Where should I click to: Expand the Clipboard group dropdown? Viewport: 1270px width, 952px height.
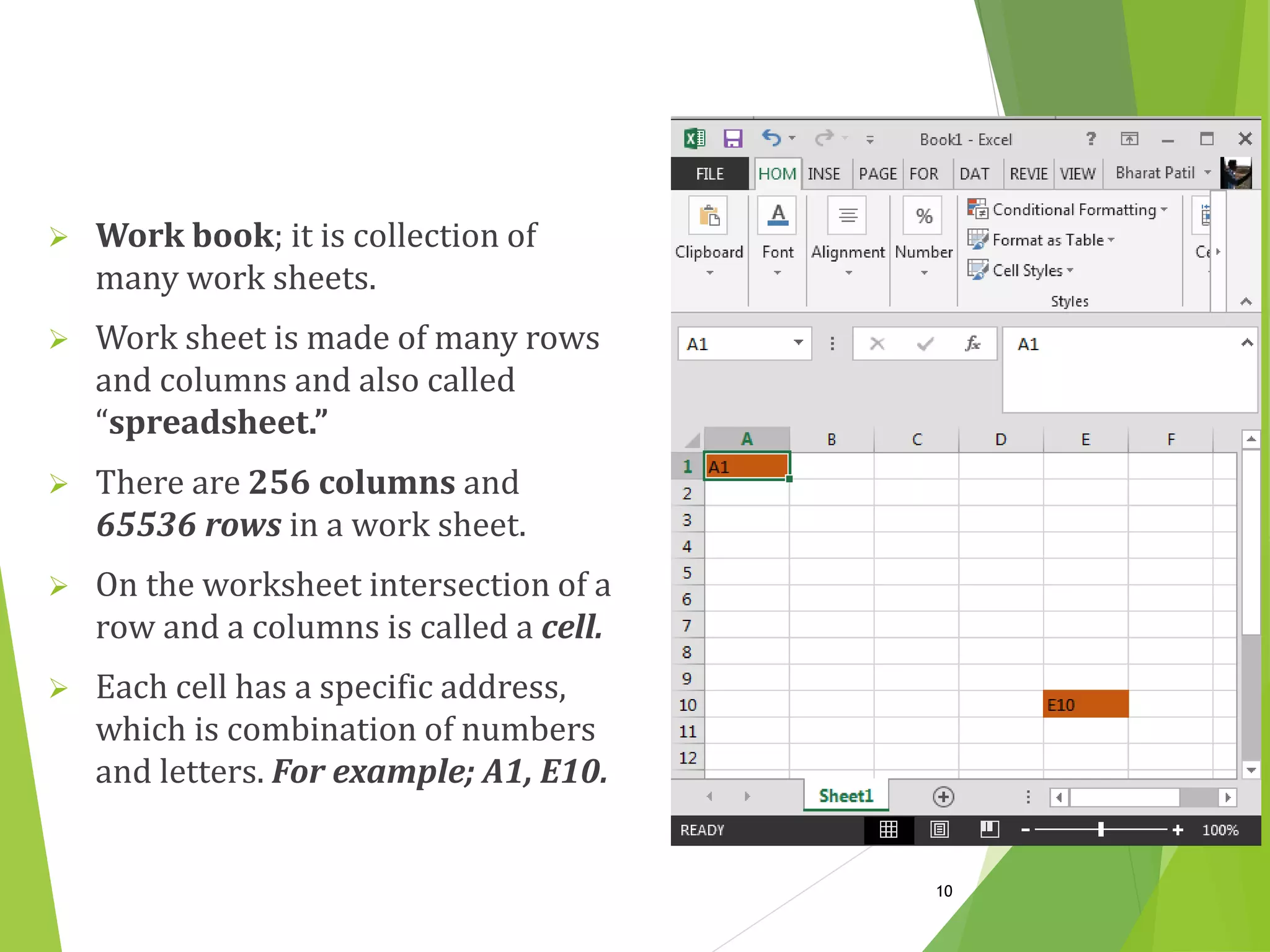click(x=709, y=272)
